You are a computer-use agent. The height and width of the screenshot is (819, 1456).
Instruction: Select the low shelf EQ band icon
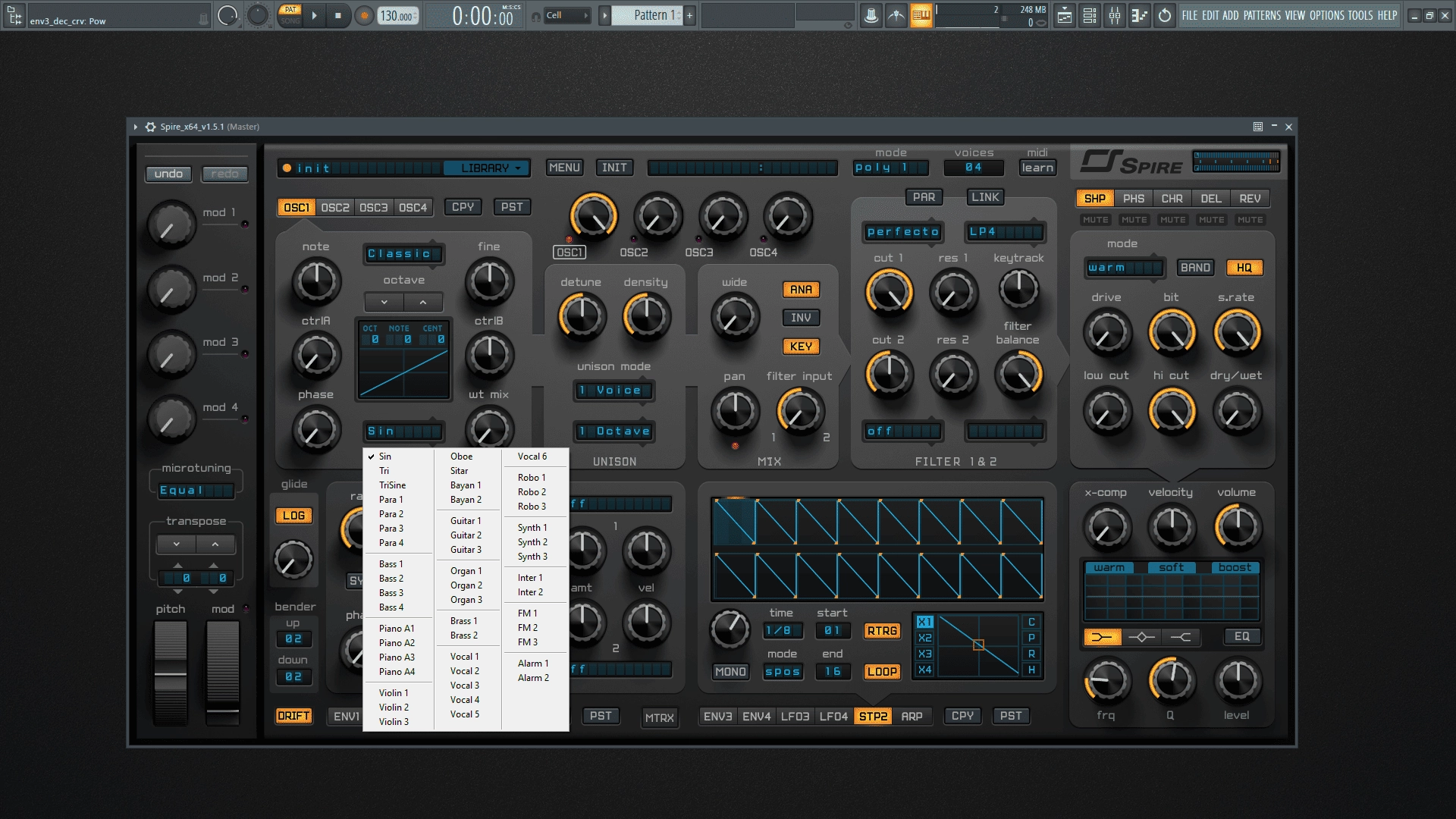(1102, 637)
